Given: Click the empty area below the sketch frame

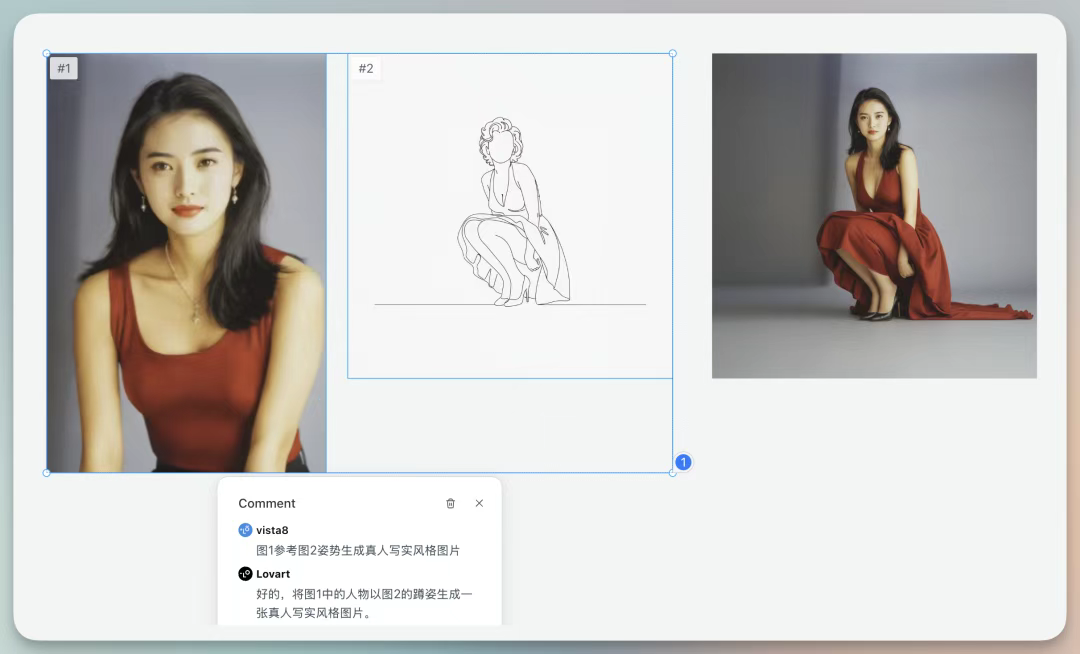Looking at the screenshot, I should (500, 425).
